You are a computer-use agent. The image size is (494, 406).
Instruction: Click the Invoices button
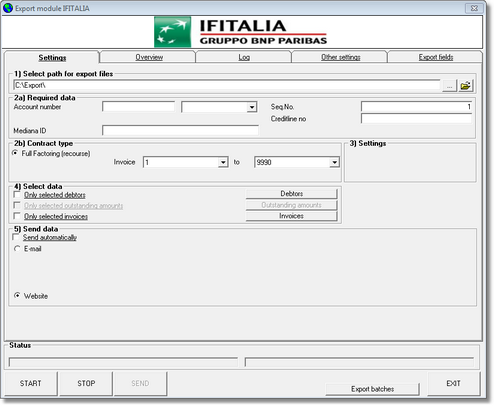click(292, 216)
